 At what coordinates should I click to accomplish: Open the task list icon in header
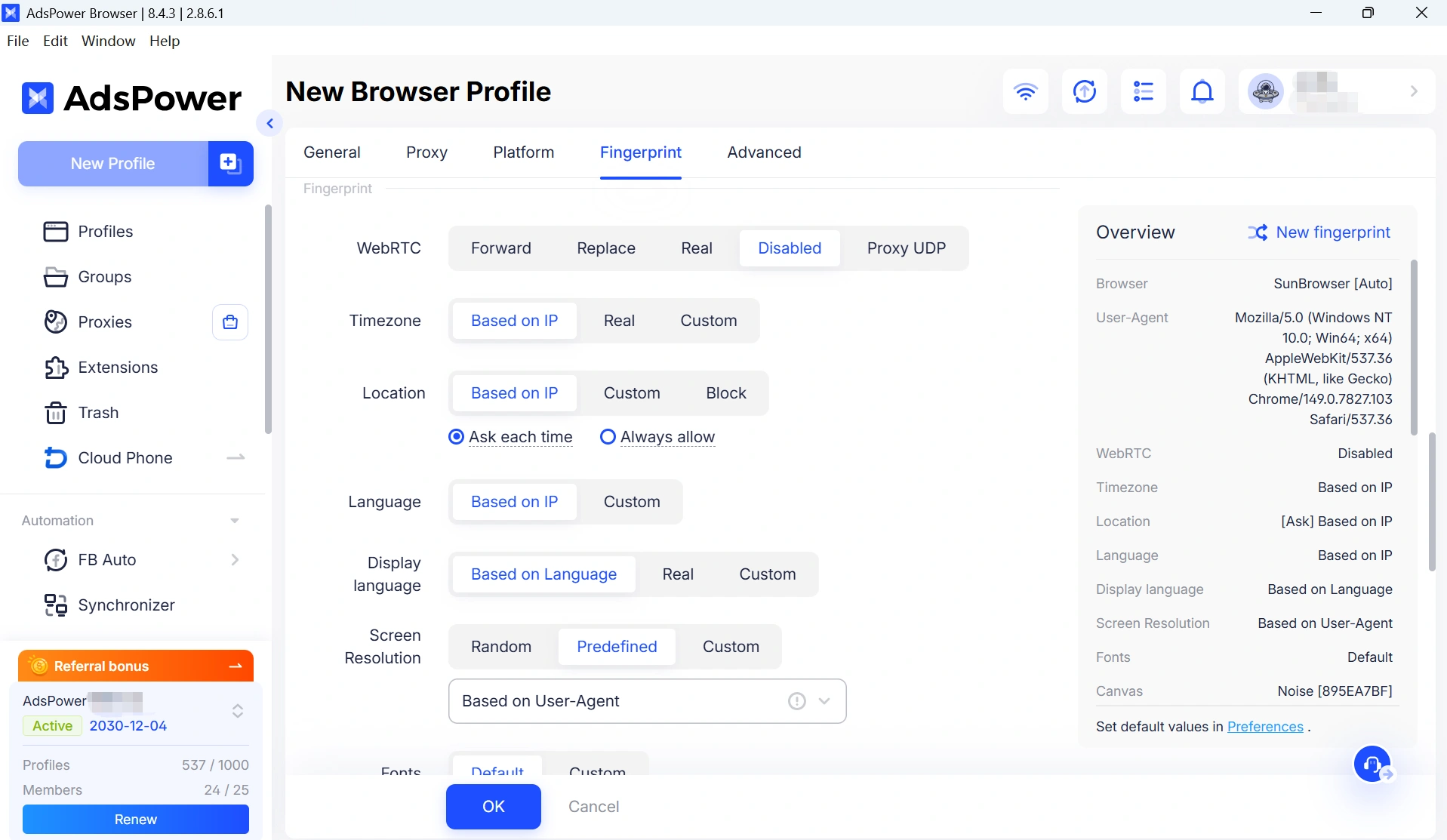click(x=1143, y=91)
